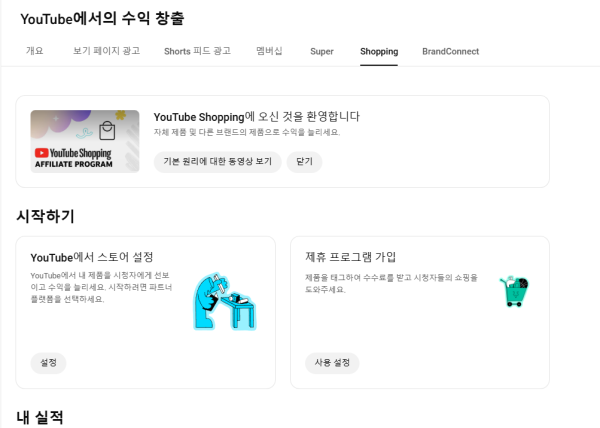Switch to the 개요 tab

point(34,51)
